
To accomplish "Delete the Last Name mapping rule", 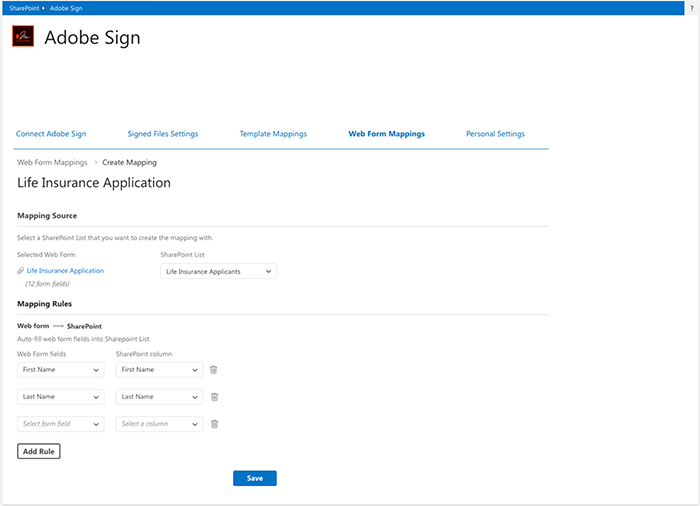I will pos(214,397).
